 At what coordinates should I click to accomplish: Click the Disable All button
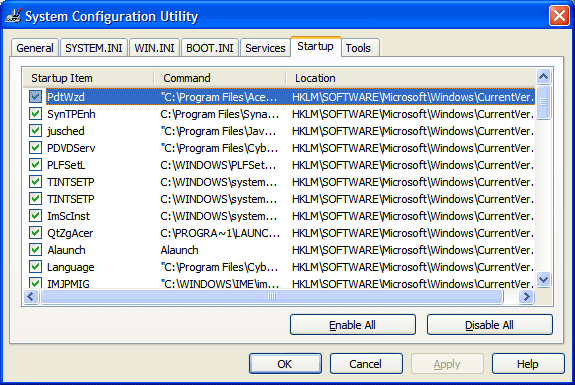[x=490, y=324]
